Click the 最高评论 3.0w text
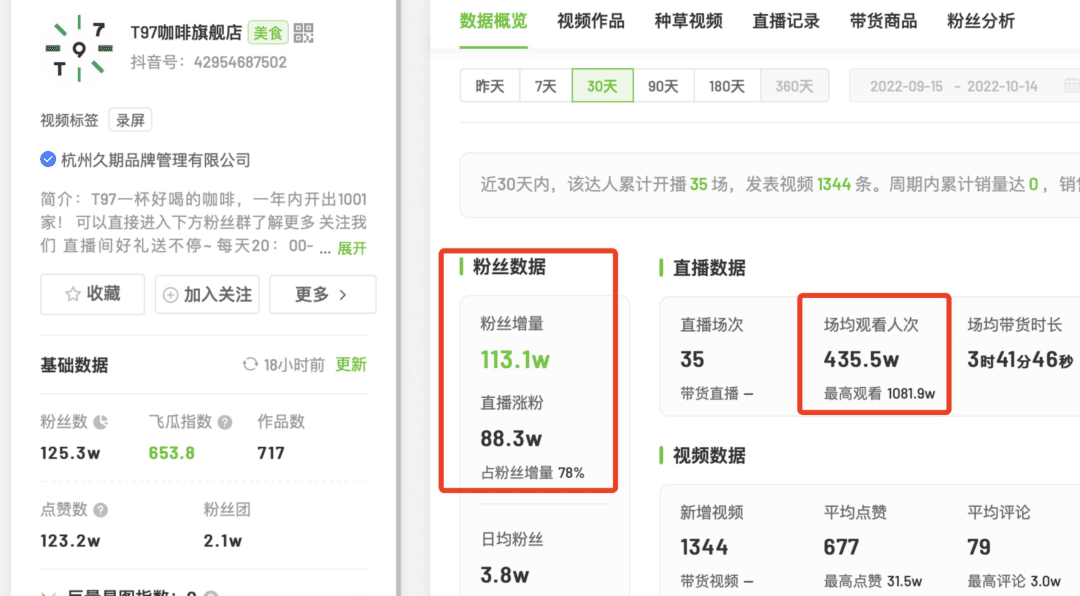The image size is (1080, 596). click(x=1014, y=582)
